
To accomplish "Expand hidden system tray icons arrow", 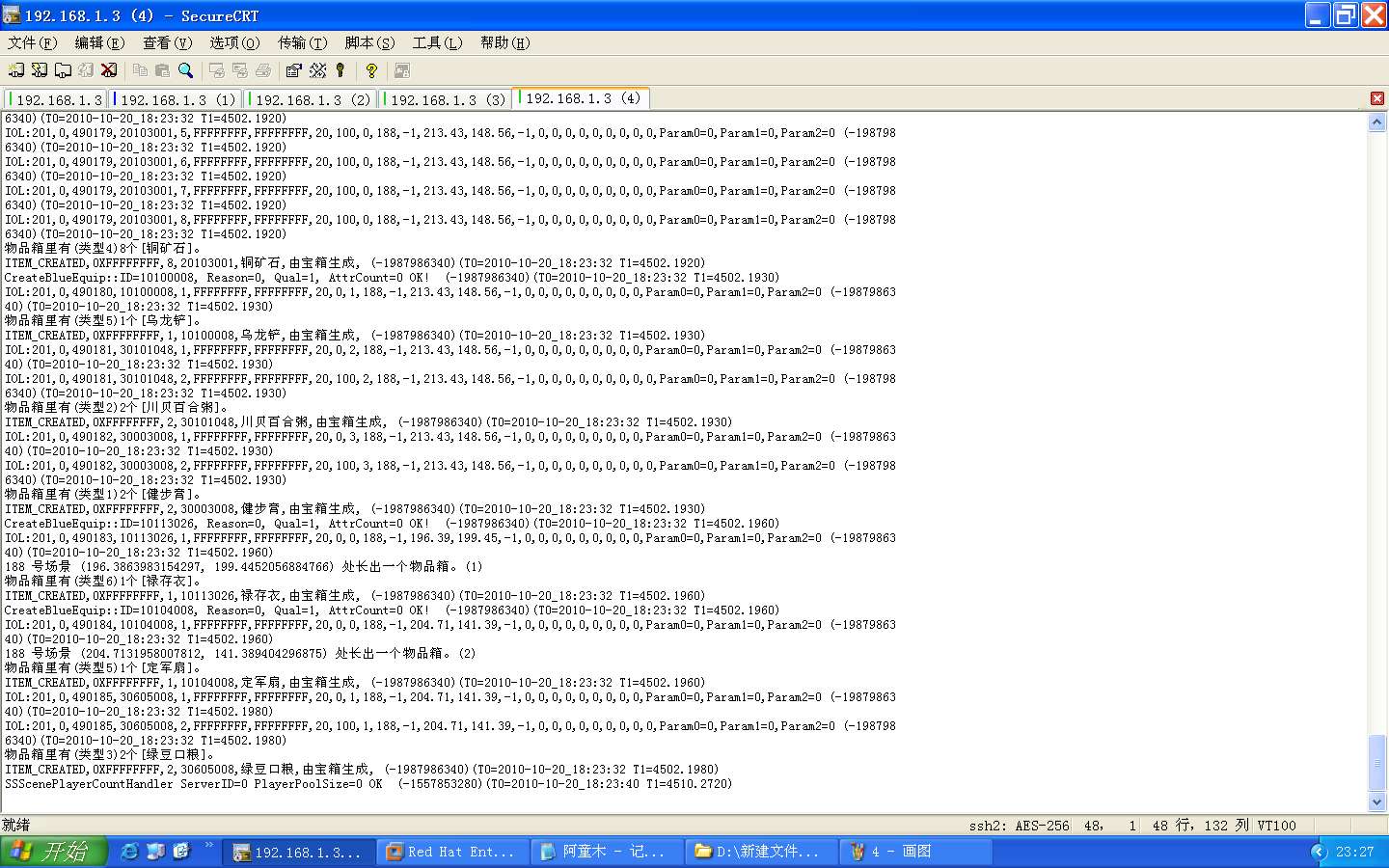I will click(x=1319, y=852).
